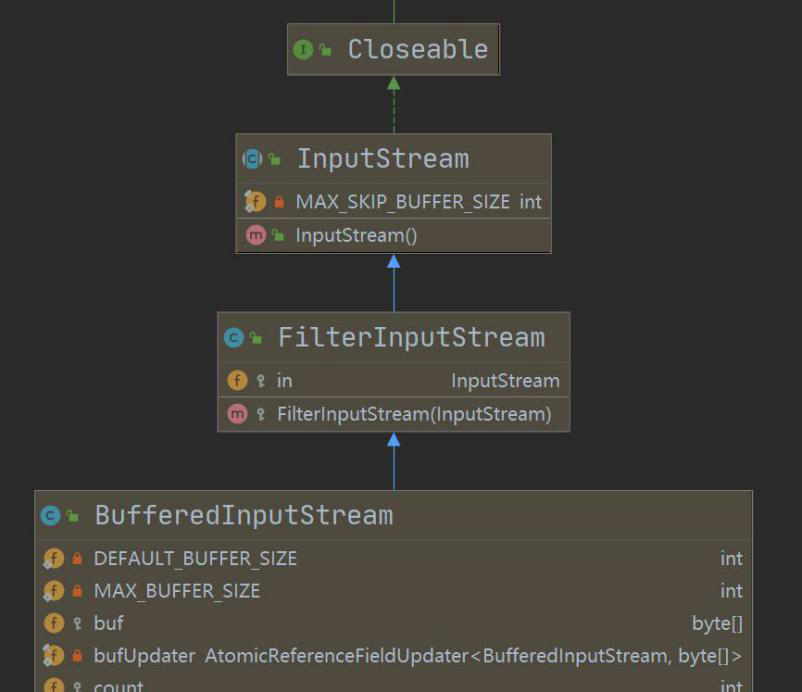Click the protected key icon beside buf
Screen dimensions: 802x692
[x=77, y=623]
